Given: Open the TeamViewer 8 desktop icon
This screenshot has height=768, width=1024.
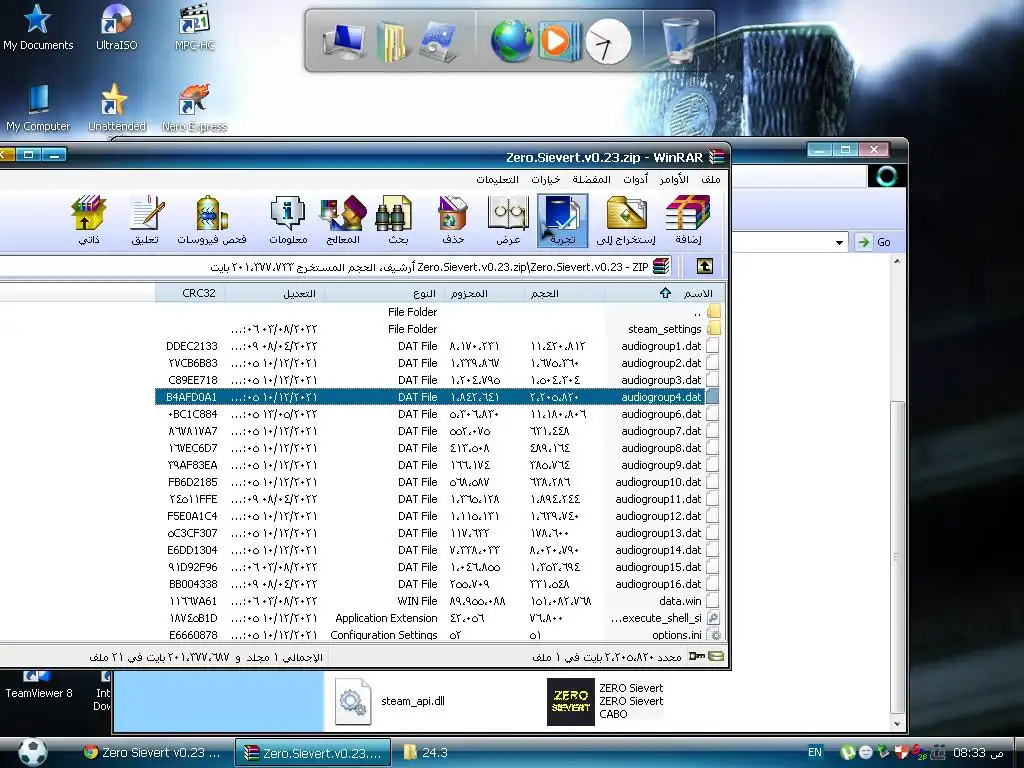Looking at the screenshot, I should (x=38, y=686).
